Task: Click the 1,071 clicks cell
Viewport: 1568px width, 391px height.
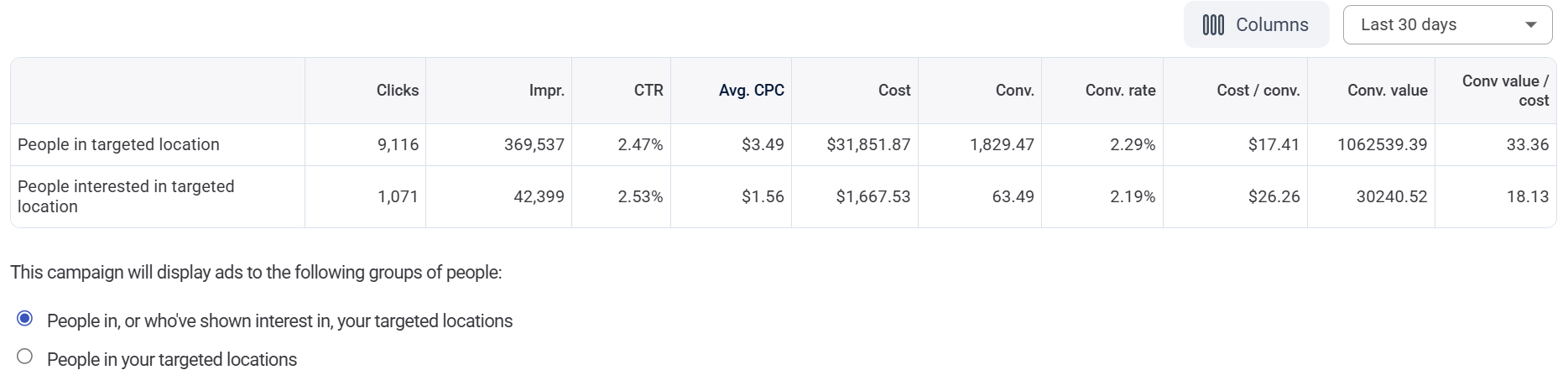Action: click(x=398, y=196)
